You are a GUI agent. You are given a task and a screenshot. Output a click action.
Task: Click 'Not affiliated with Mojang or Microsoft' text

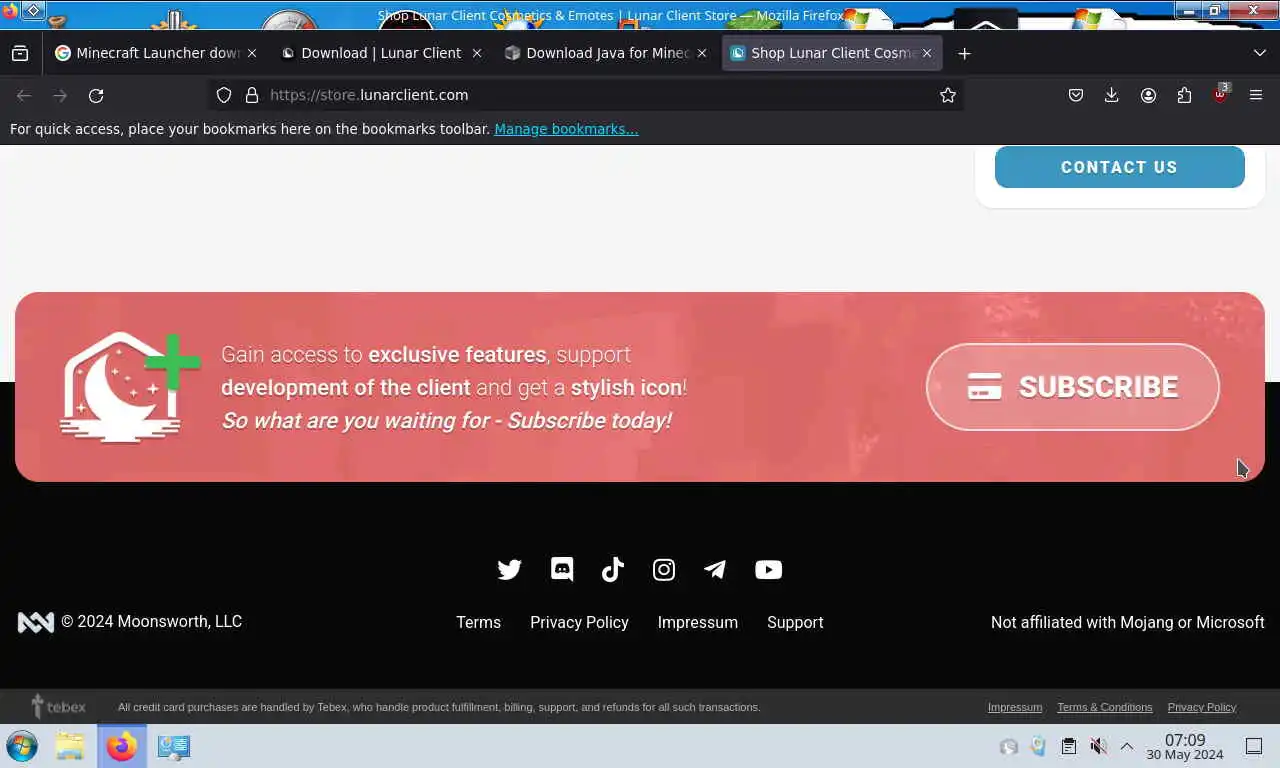[1128, 622]
